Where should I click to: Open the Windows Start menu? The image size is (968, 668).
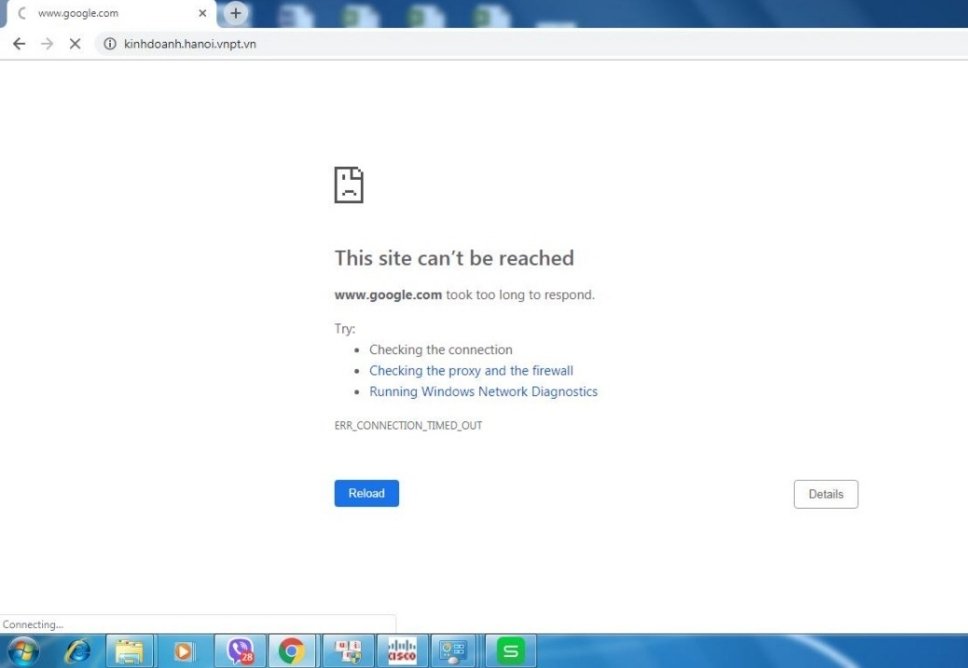tap(21, 651)
